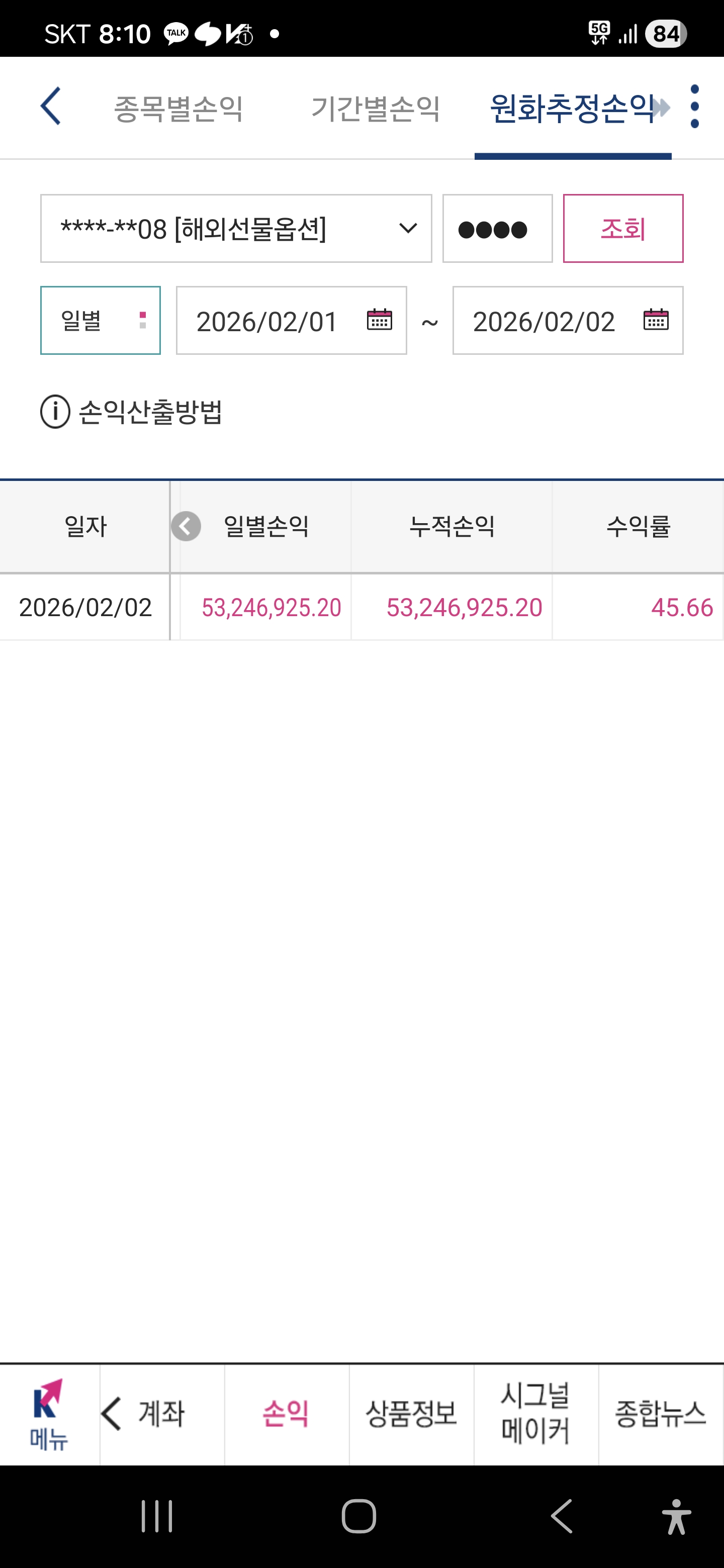This screenshot has width=724, height=1568.
Task: Open 시그널 메이커 in bottom bar
Action: coord(536,1414)
